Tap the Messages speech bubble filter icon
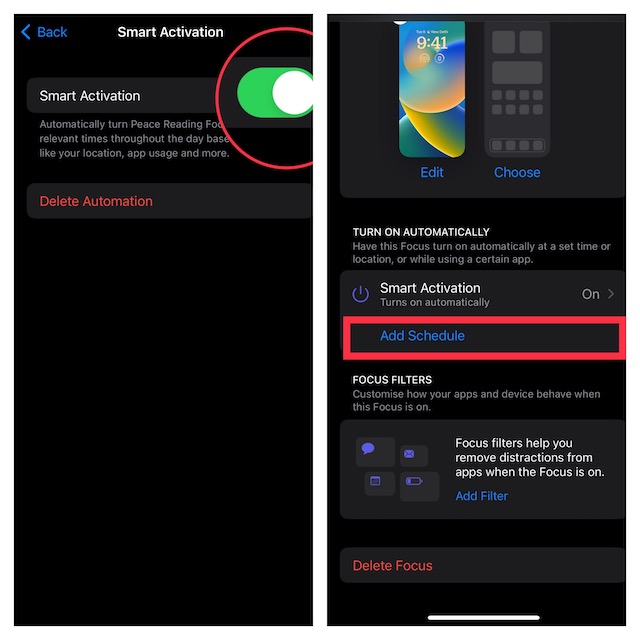This screenshot has height=640, width=640. (368, 449)
